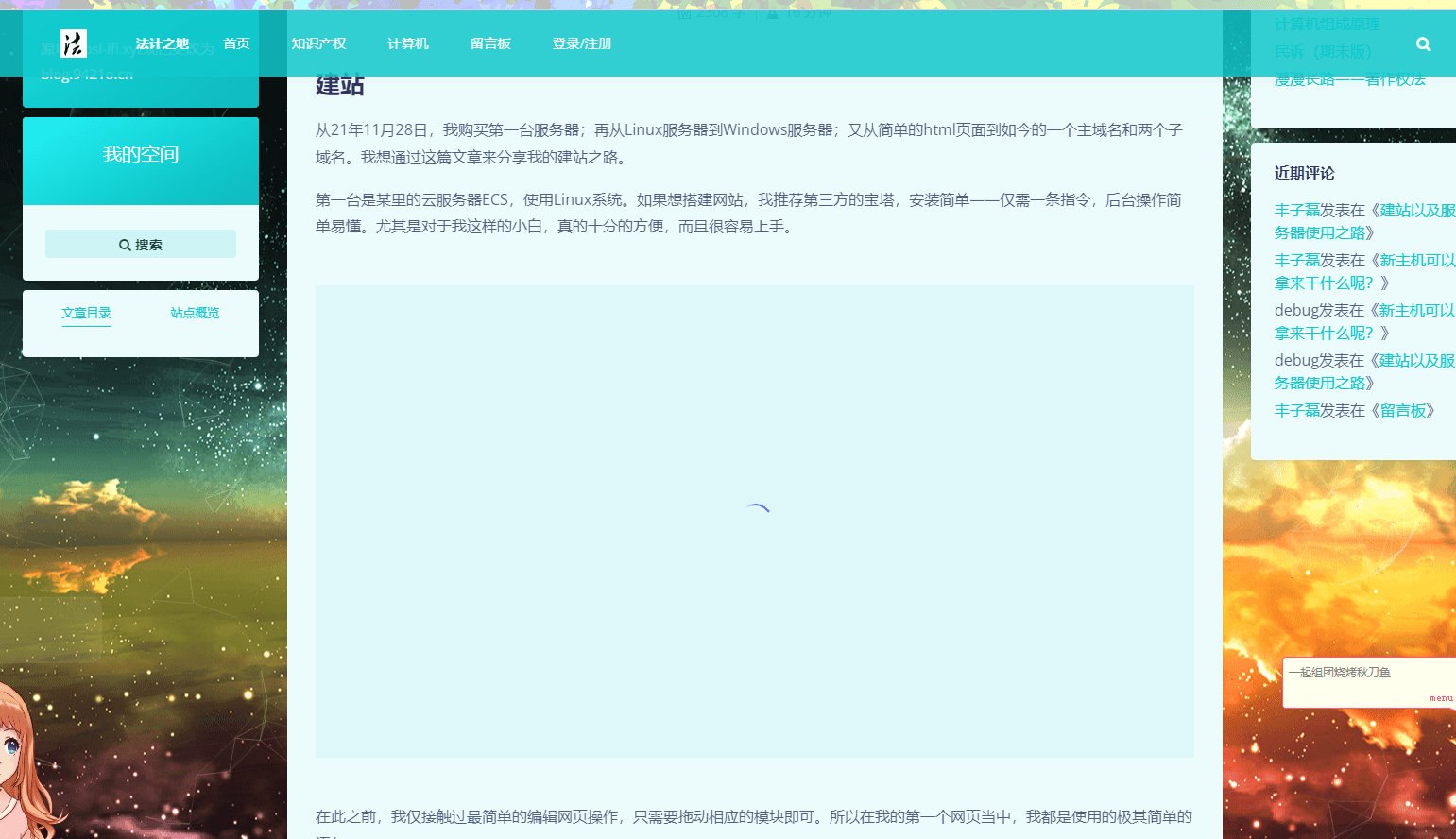1456x839 pixels.
Task: Expand the 计算机 menu
Action: pos(407,43)
